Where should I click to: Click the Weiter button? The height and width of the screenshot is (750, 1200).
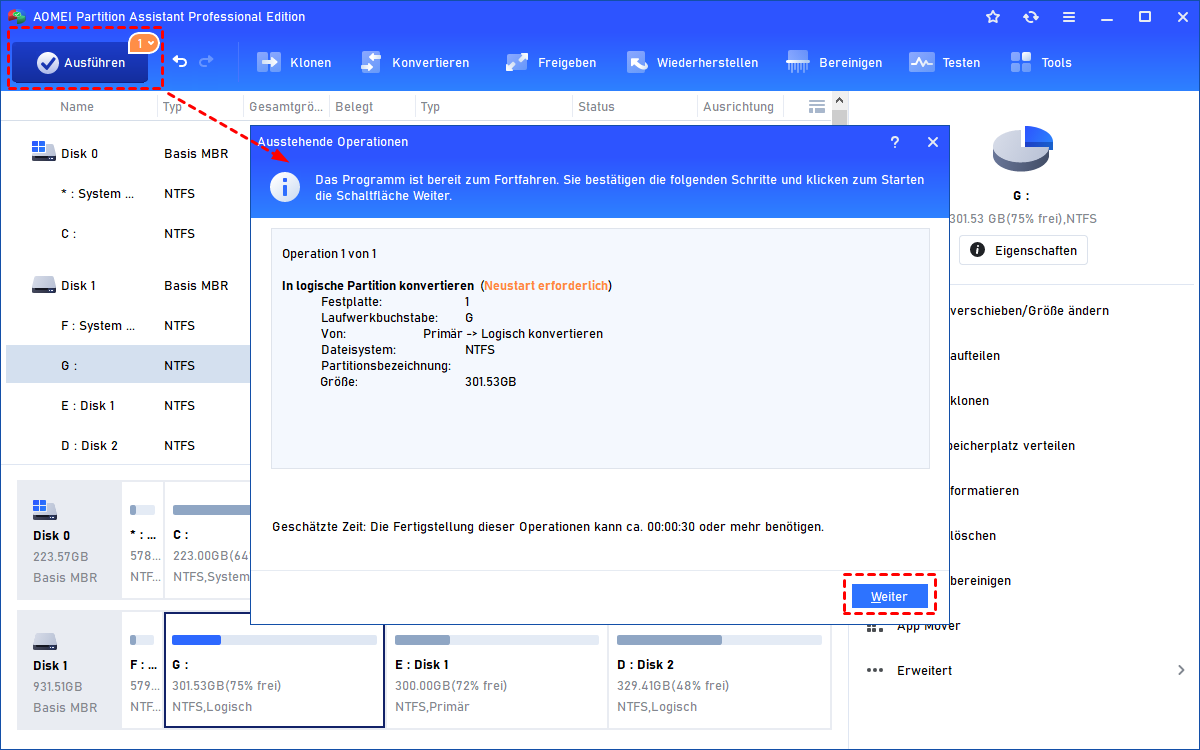[x=889, y=596]
